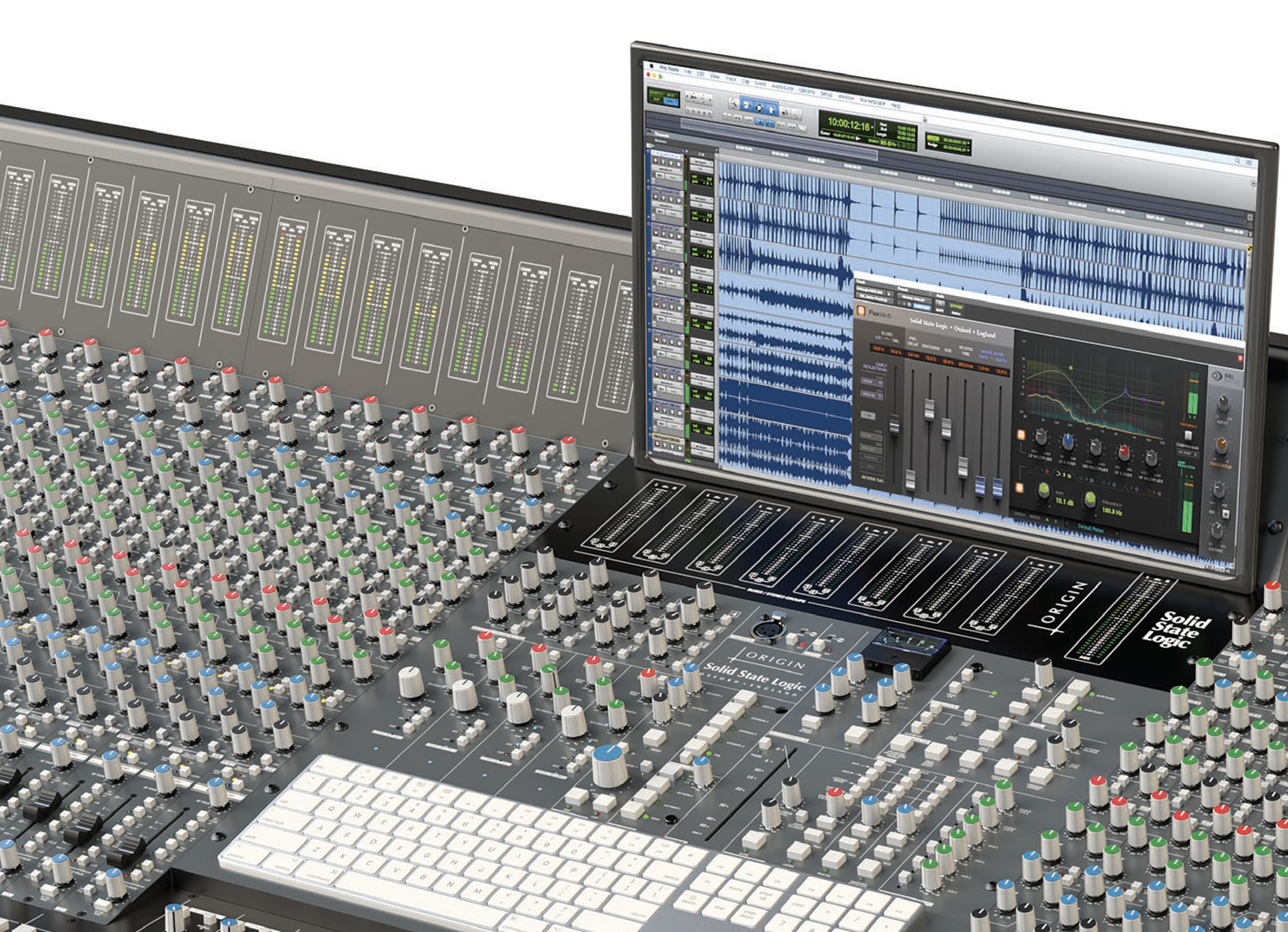
Task: Click the Spotlight search icon
Action: point(1237,161)
